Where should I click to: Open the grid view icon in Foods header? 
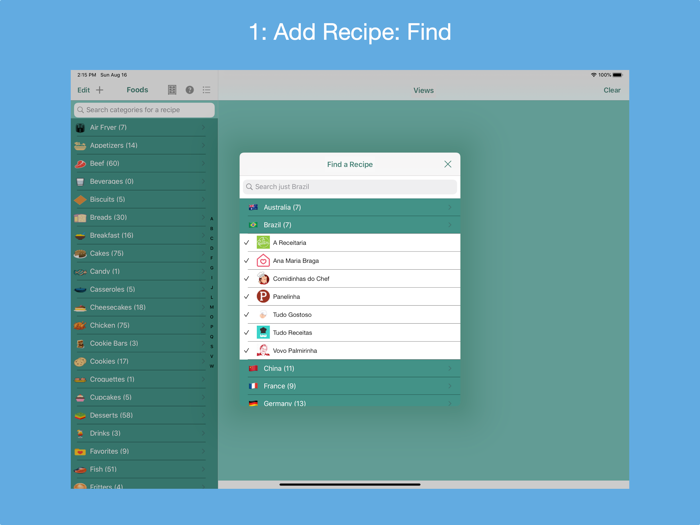(x=172, y=90)
